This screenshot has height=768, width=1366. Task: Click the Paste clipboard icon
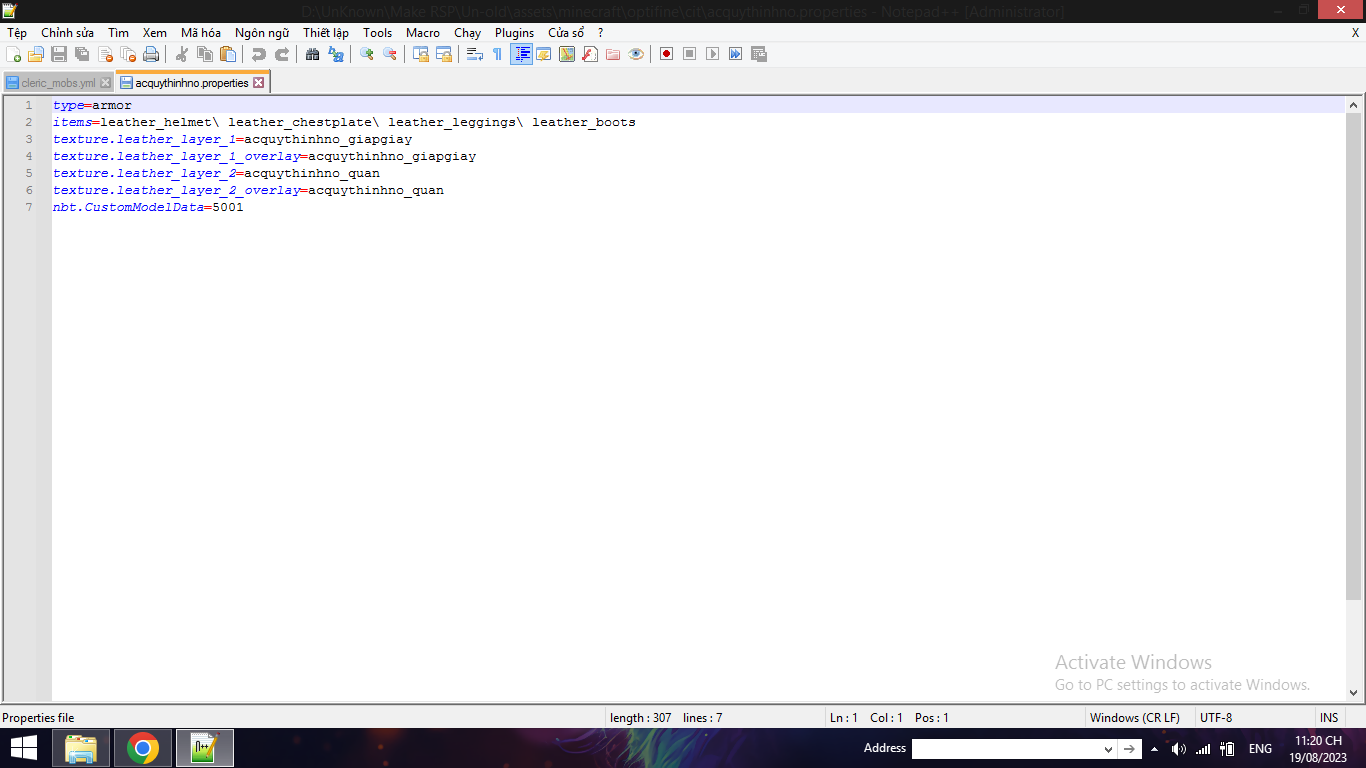pyautogui.click(x=228, y=54)
